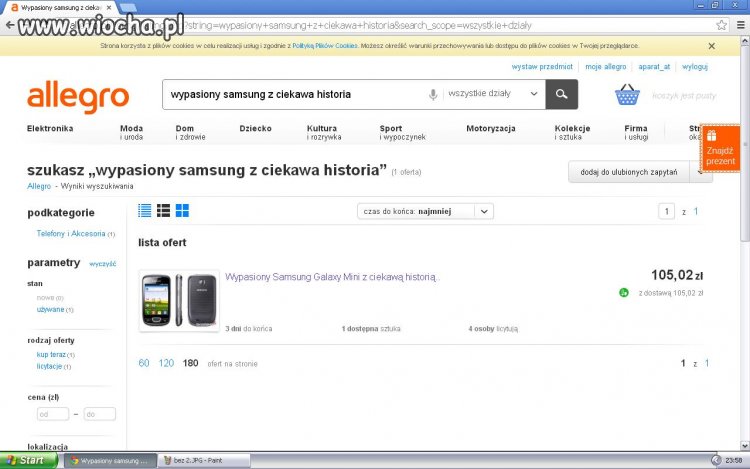
Task: Click the allegro logo
Action: [x=78, y=97]
